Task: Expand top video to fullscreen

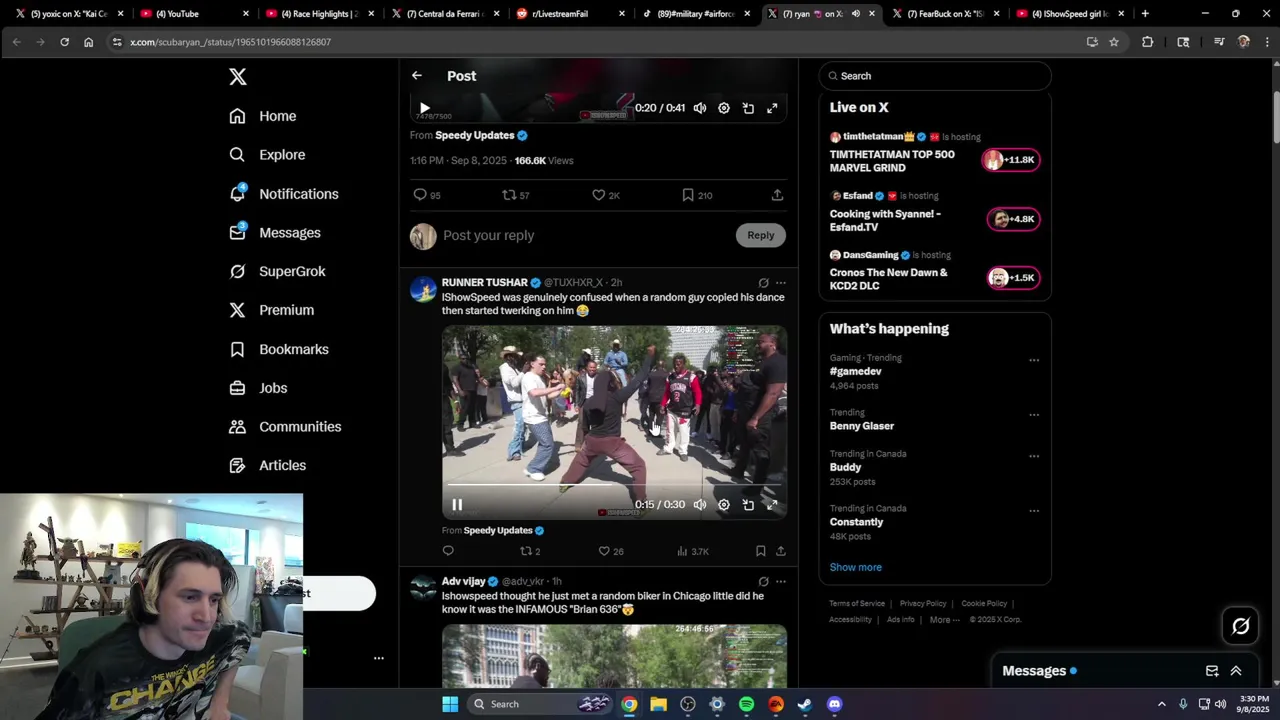Action: 772,108
